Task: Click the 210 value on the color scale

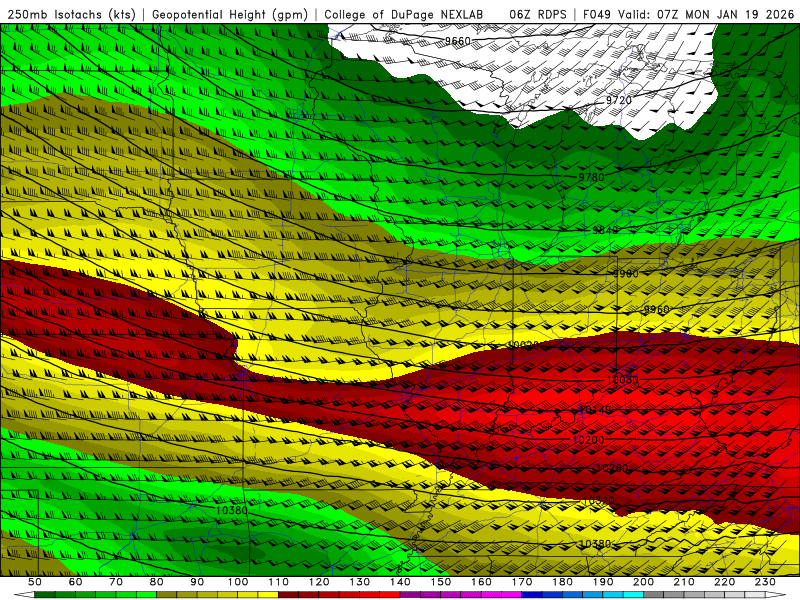Action: pyautogui.click(x=684, y=582)
